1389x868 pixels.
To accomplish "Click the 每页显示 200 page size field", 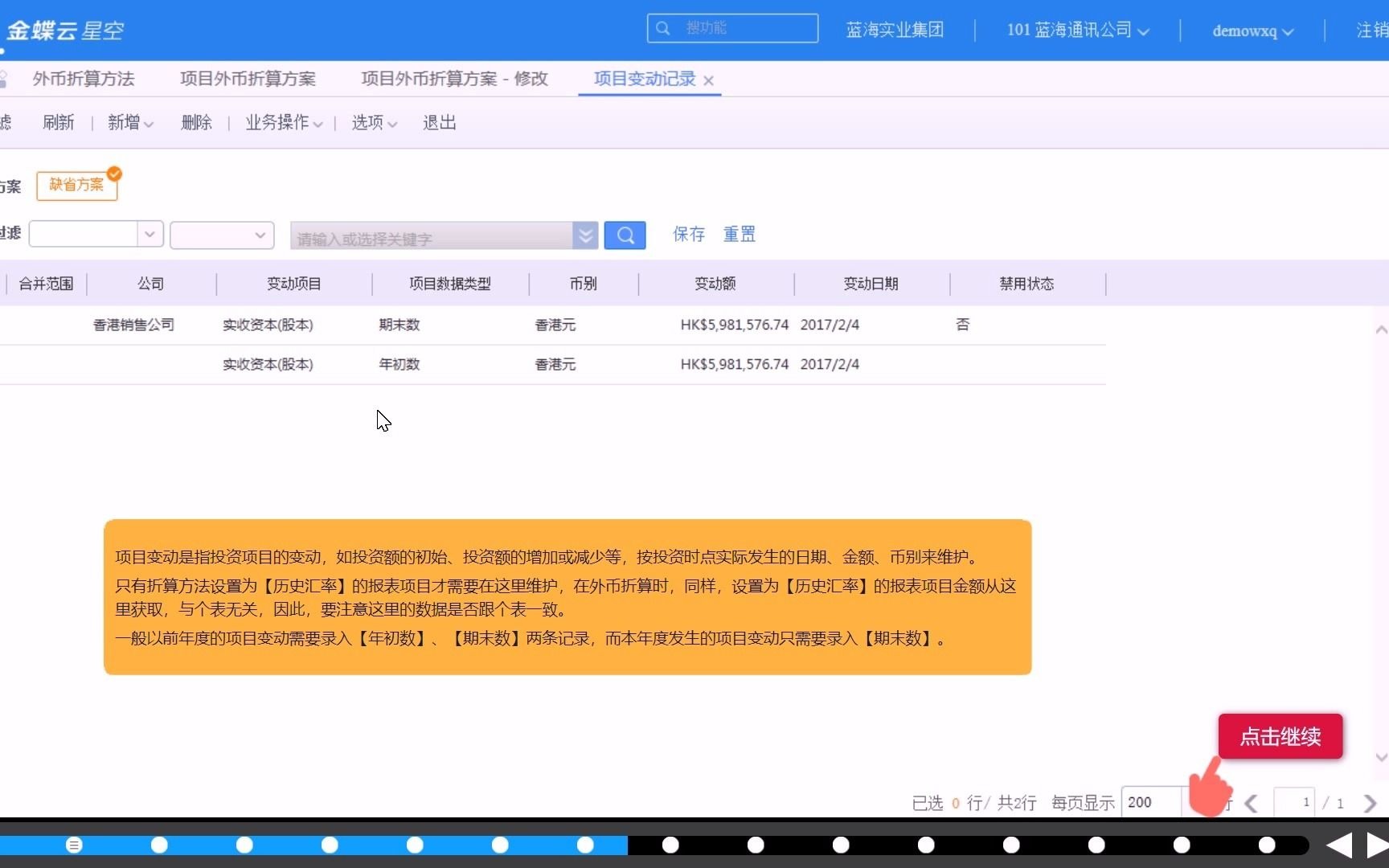I will click(1150, 802).
